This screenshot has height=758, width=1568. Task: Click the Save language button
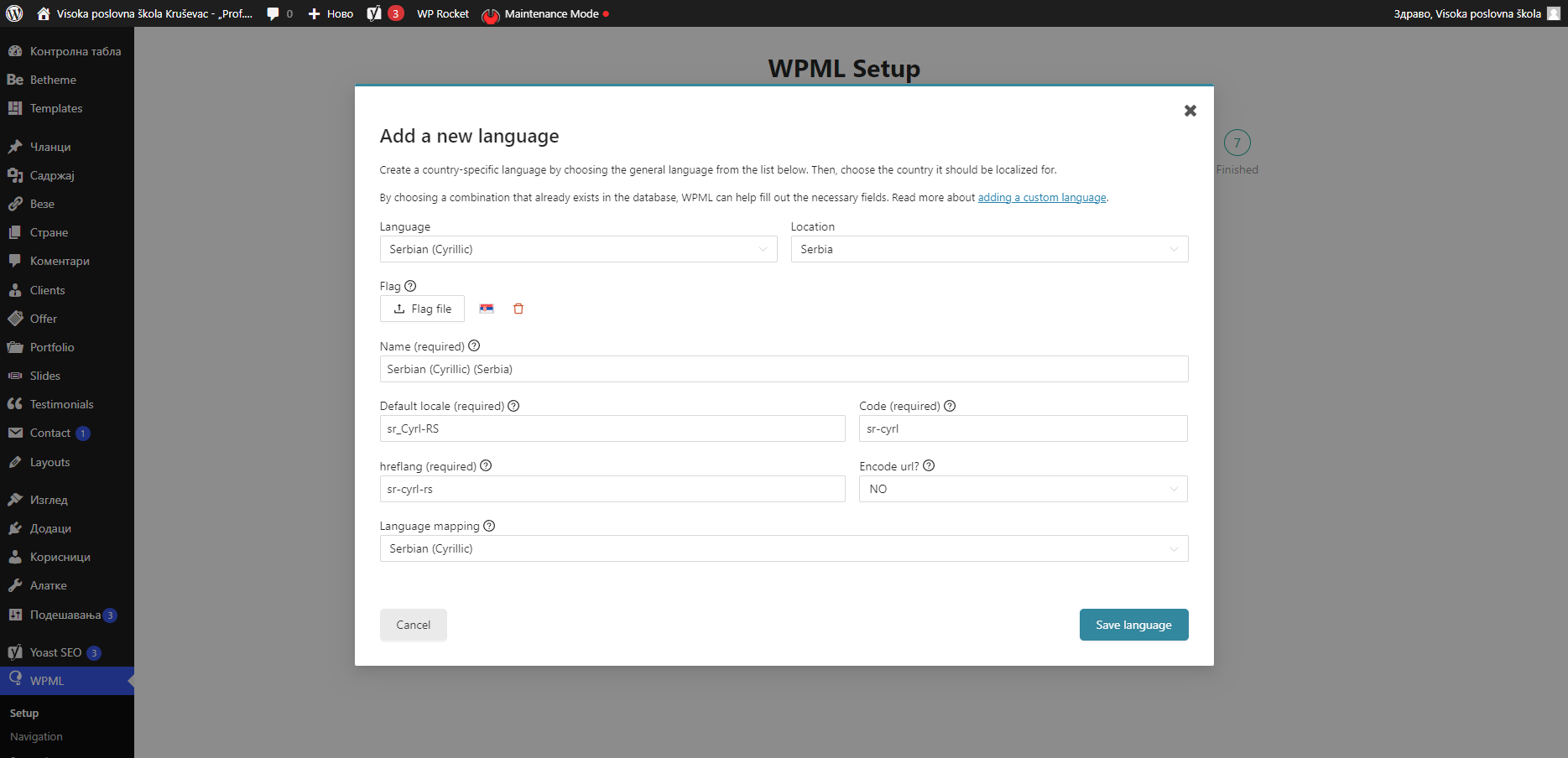(x=1133, y=625)
